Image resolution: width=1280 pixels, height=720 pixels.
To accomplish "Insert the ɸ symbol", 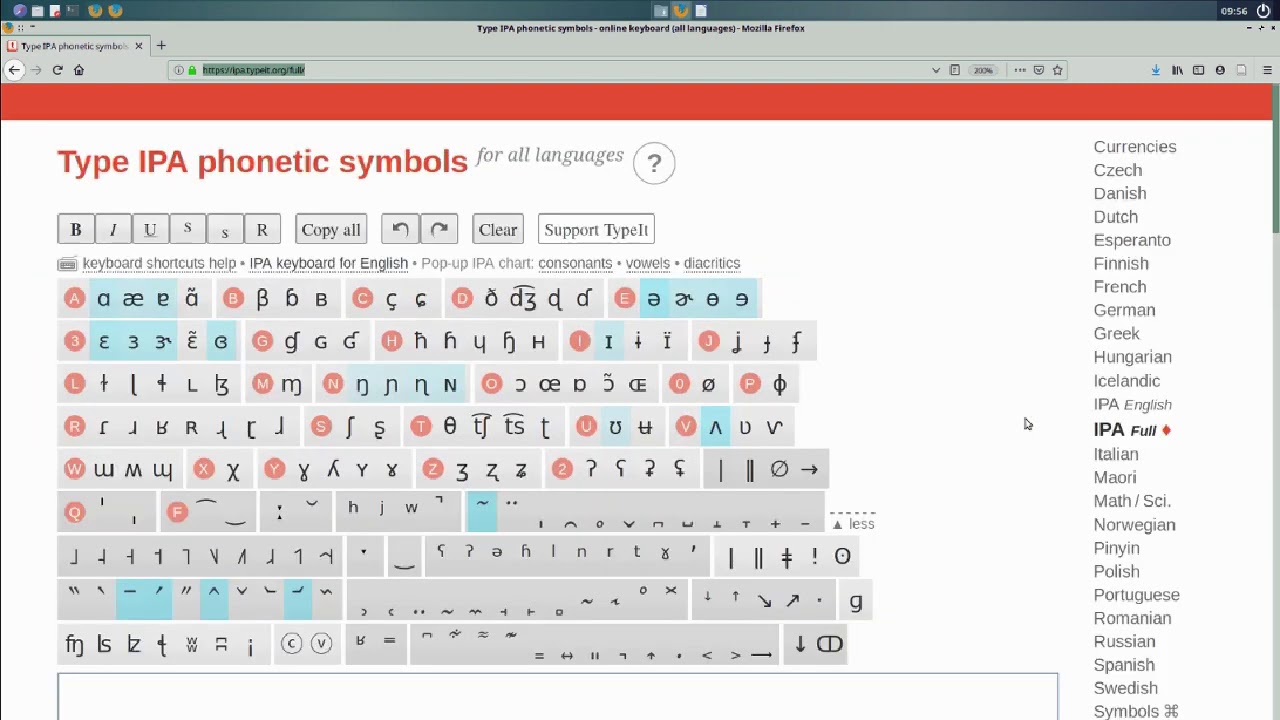I will tap(779, 384).
